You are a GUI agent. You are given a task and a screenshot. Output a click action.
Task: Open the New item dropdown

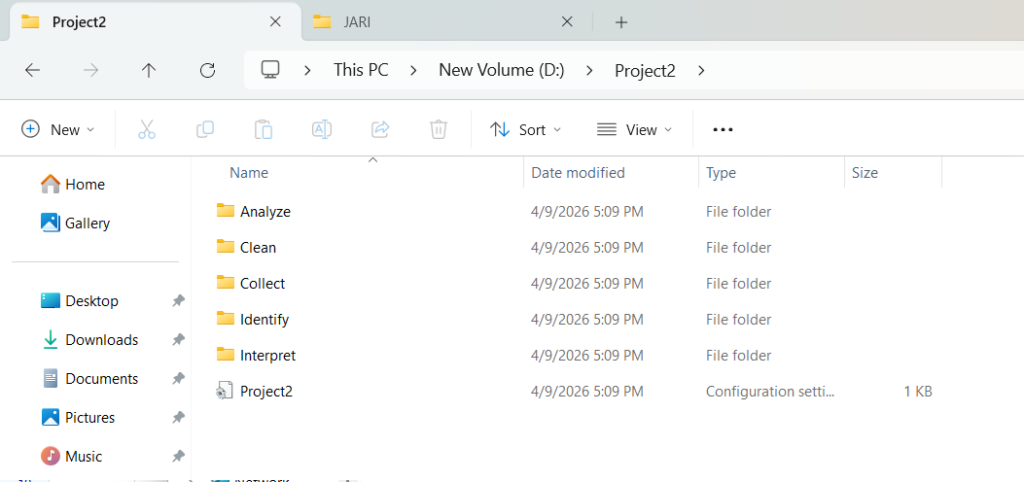(59, 129)
